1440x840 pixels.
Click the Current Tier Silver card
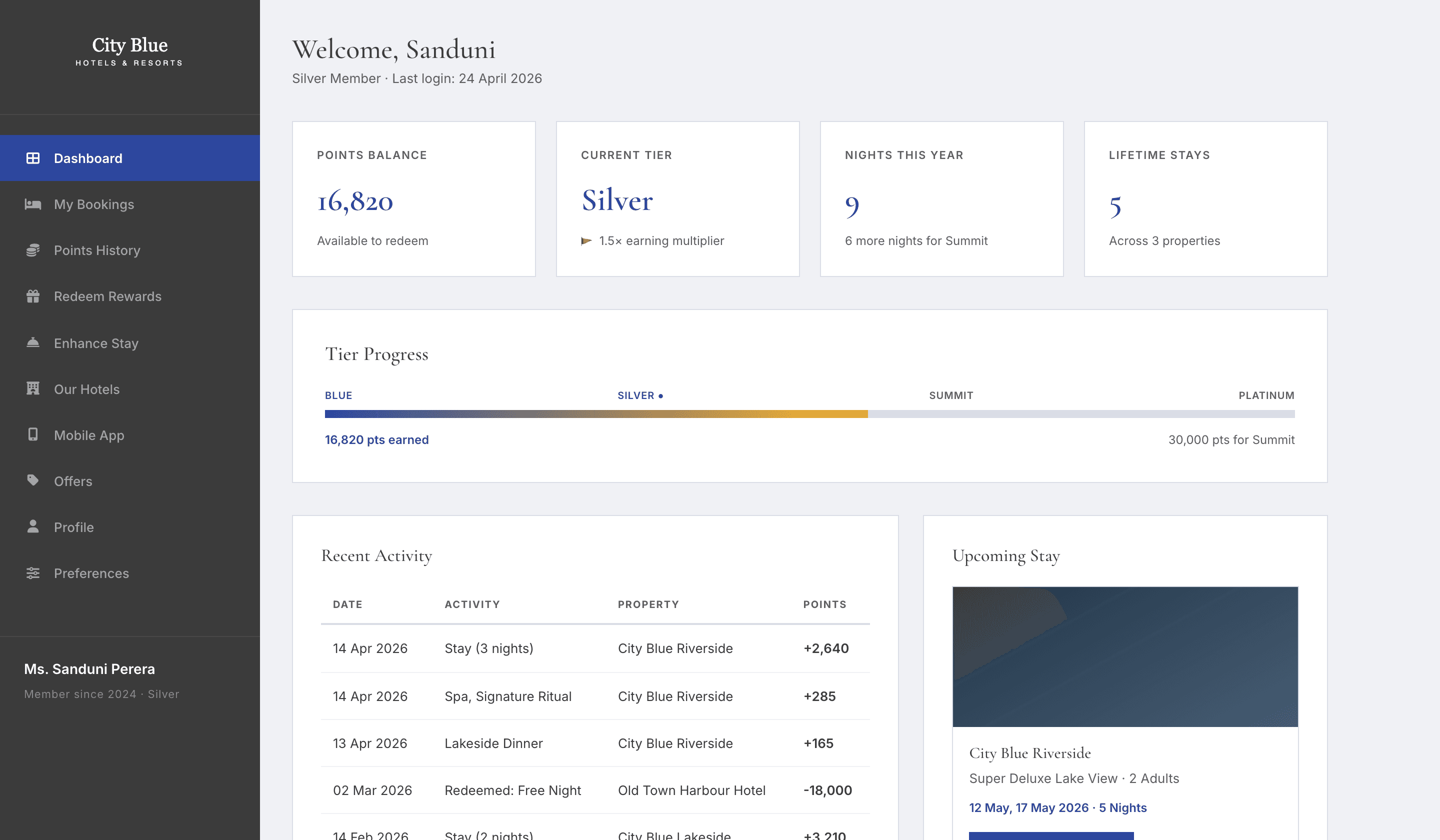[x=677, y=199]
